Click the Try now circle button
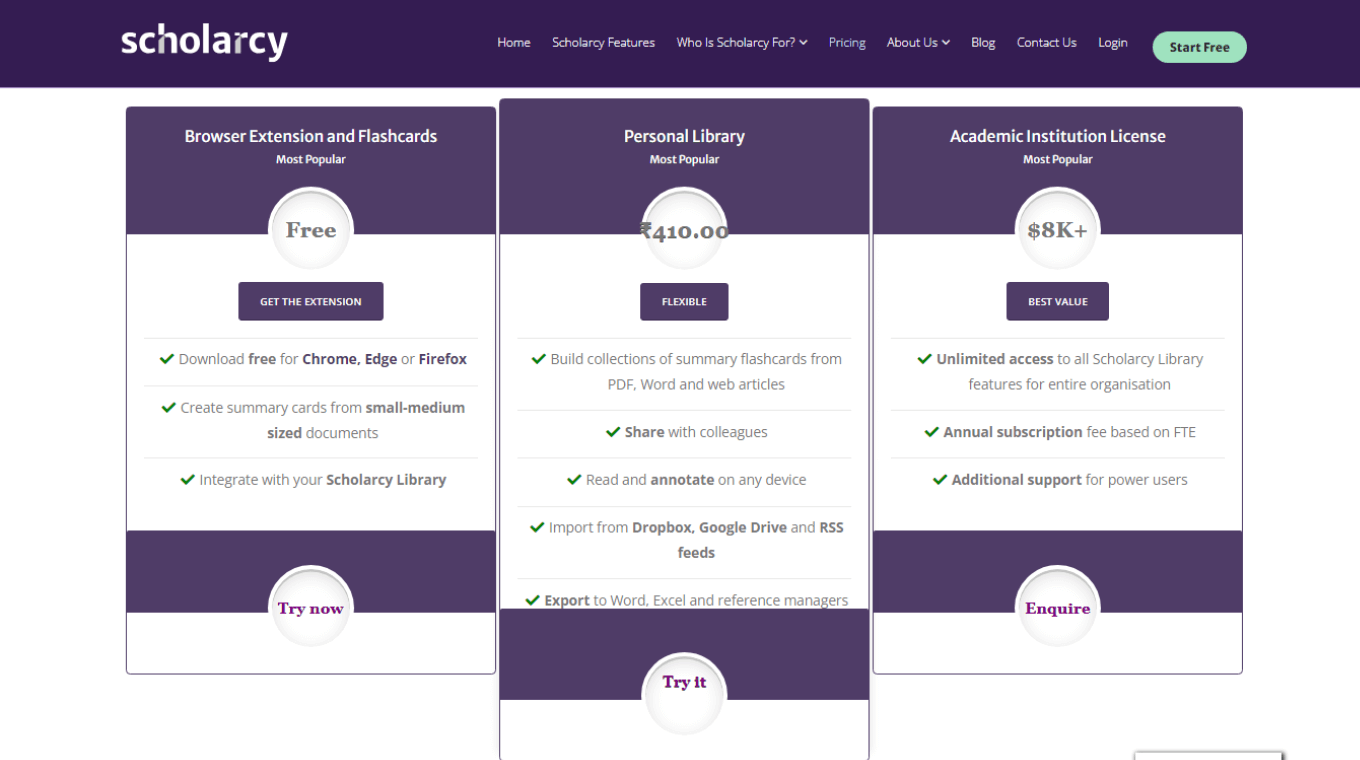 click(311, 608)
